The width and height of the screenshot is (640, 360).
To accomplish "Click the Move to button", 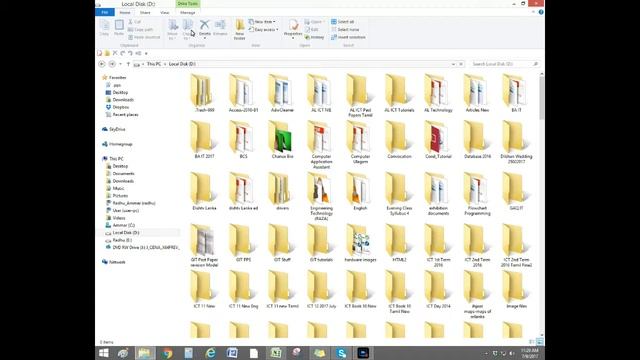I will 173,30.
